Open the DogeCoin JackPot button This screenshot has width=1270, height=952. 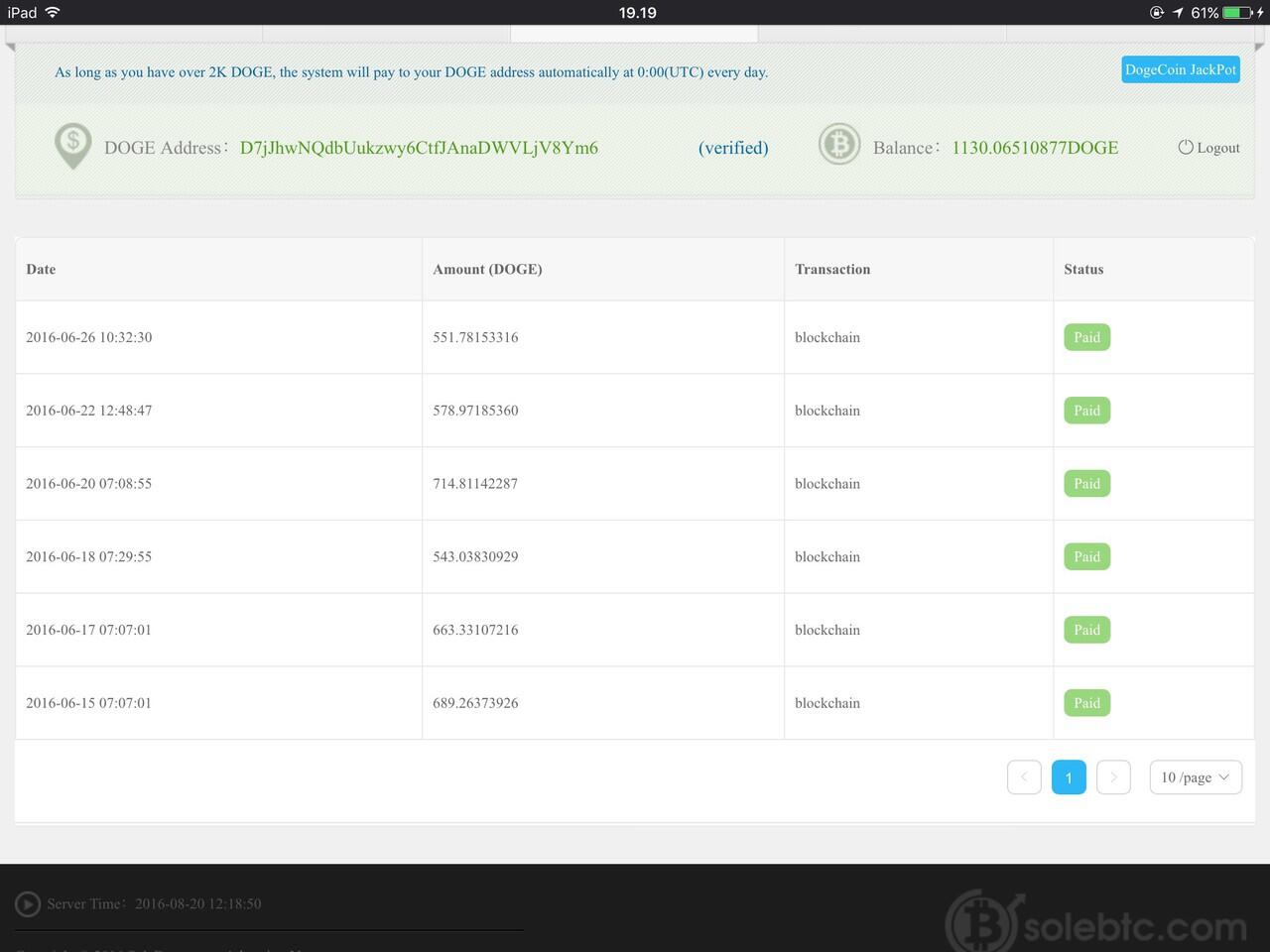point(1181,69)
